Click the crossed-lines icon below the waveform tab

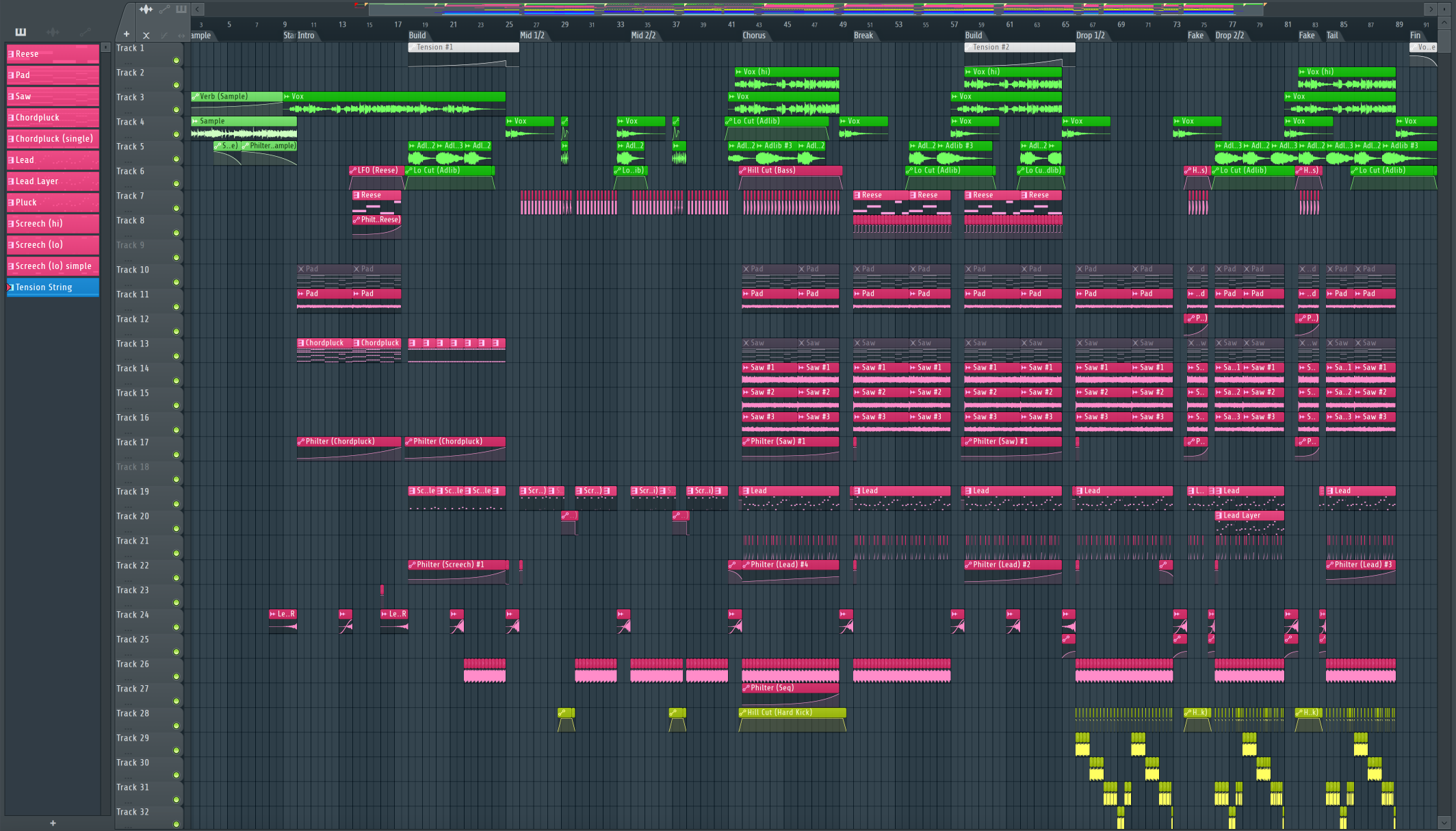[146, 35]
